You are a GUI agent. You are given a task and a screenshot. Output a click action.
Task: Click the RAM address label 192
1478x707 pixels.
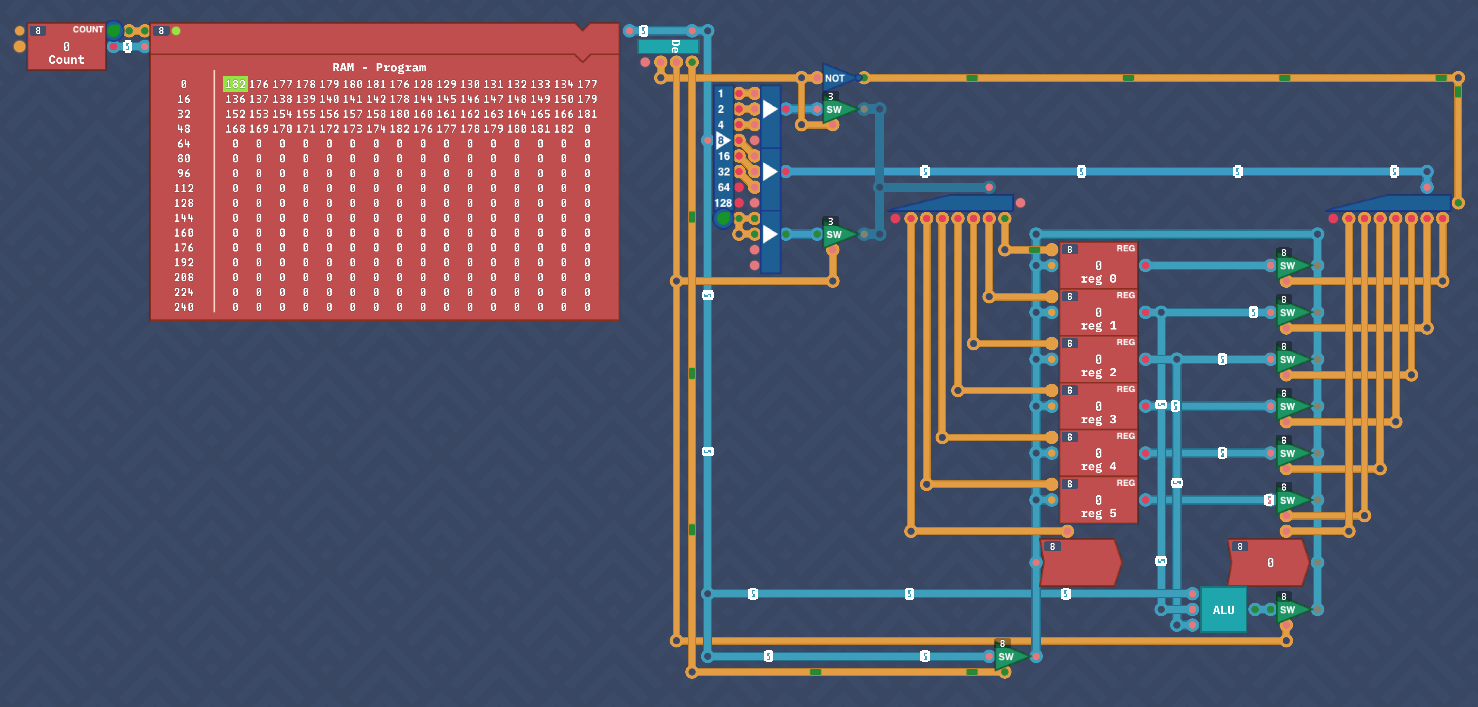183,262
